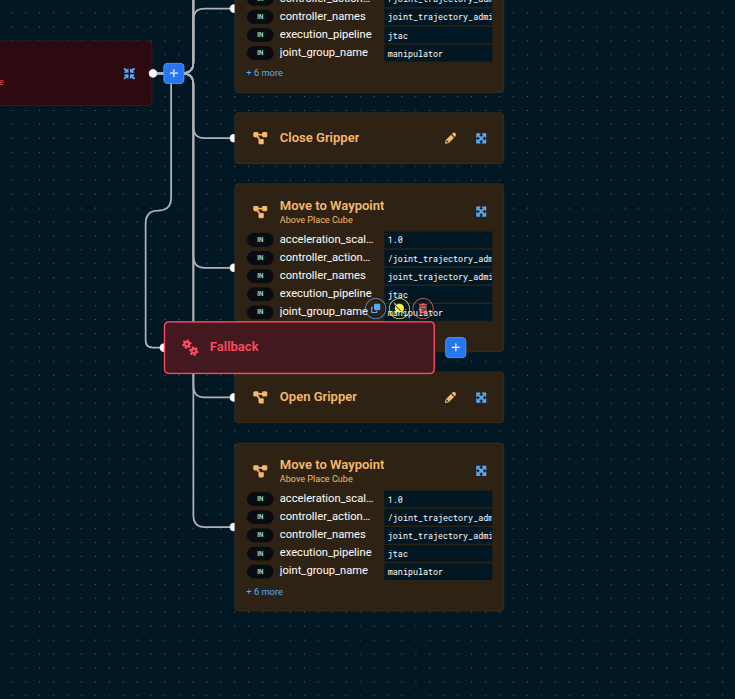Click the red trash delete icon above Fallback
The image size is (735, 699).
coord(423,309)
